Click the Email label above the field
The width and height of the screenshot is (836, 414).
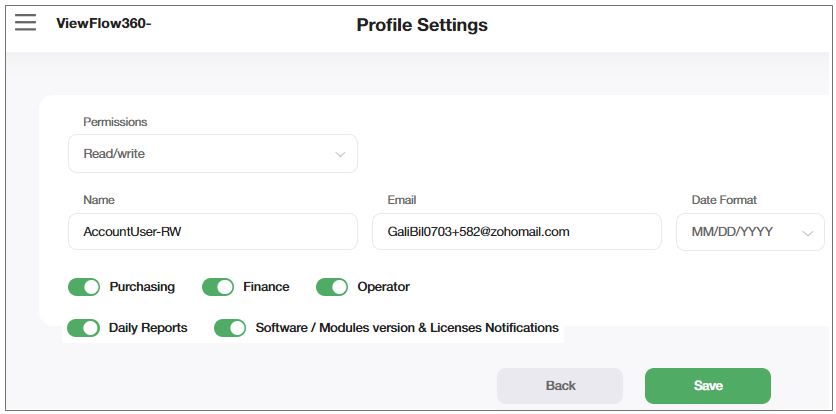coord(402,200)
